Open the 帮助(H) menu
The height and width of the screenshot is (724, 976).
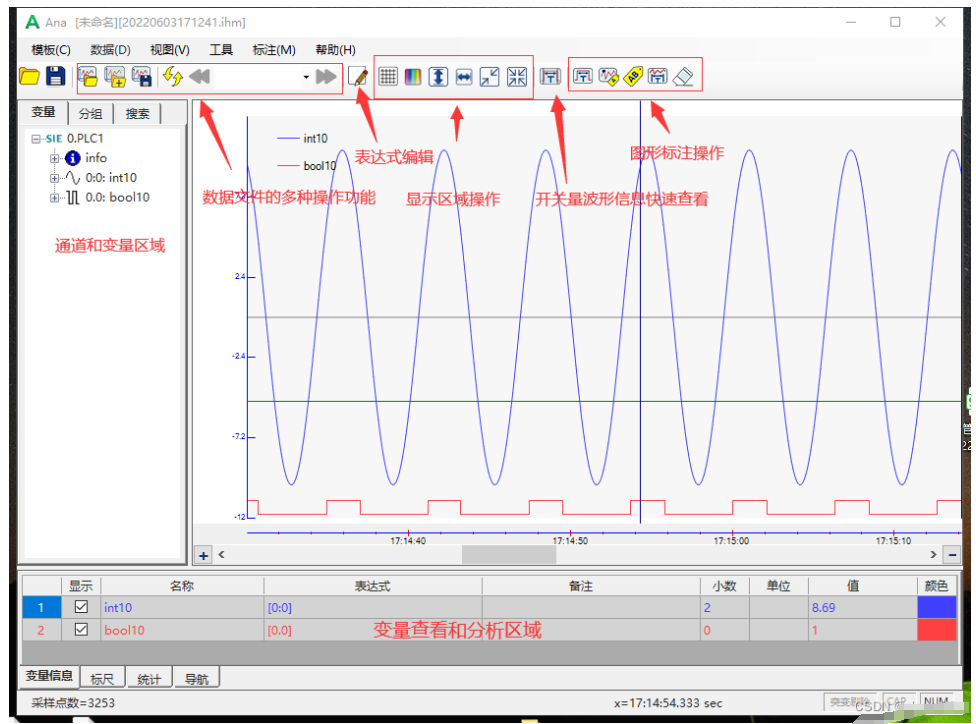[x=336, y=50]
